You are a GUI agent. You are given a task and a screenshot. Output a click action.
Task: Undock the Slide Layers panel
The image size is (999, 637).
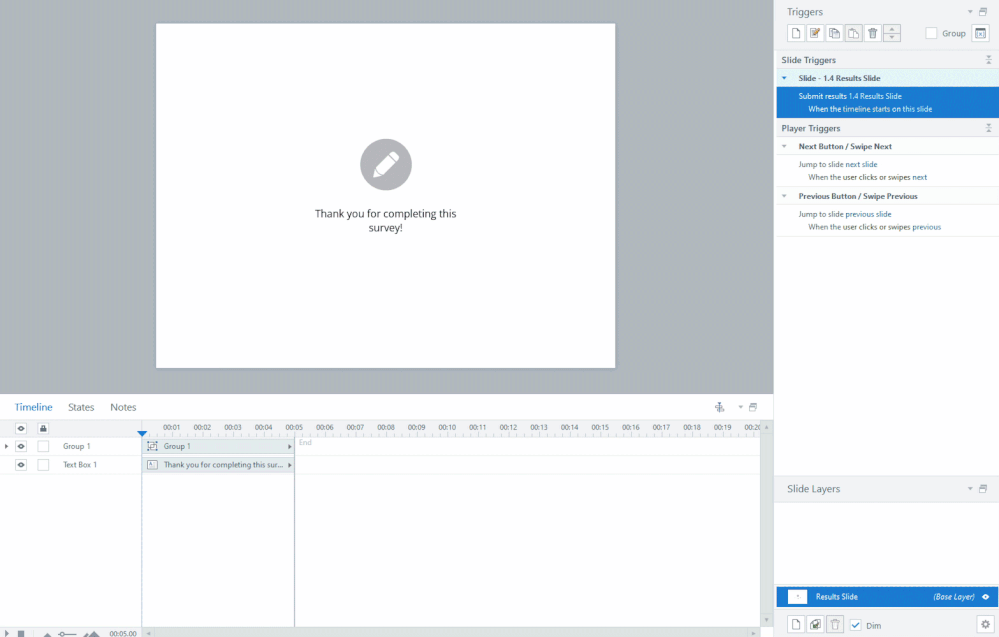[983, 489]
